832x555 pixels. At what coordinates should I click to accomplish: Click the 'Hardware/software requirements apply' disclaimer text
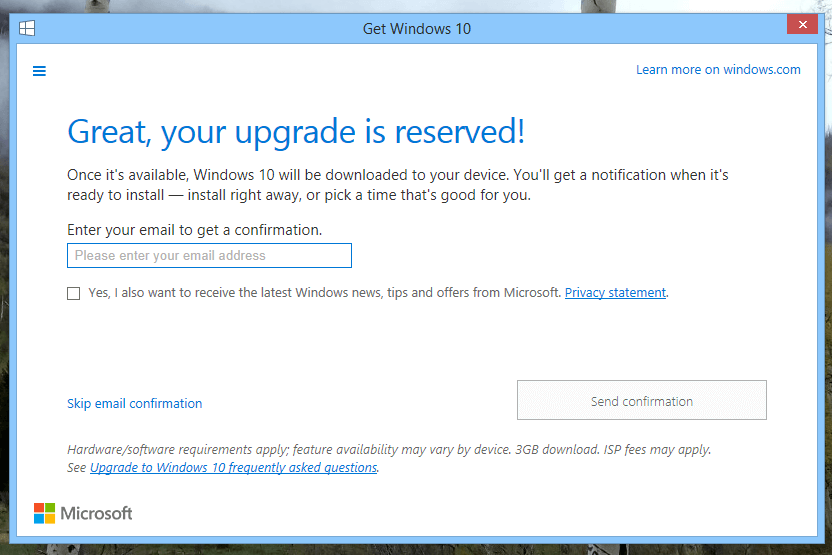tap(389, 449)
